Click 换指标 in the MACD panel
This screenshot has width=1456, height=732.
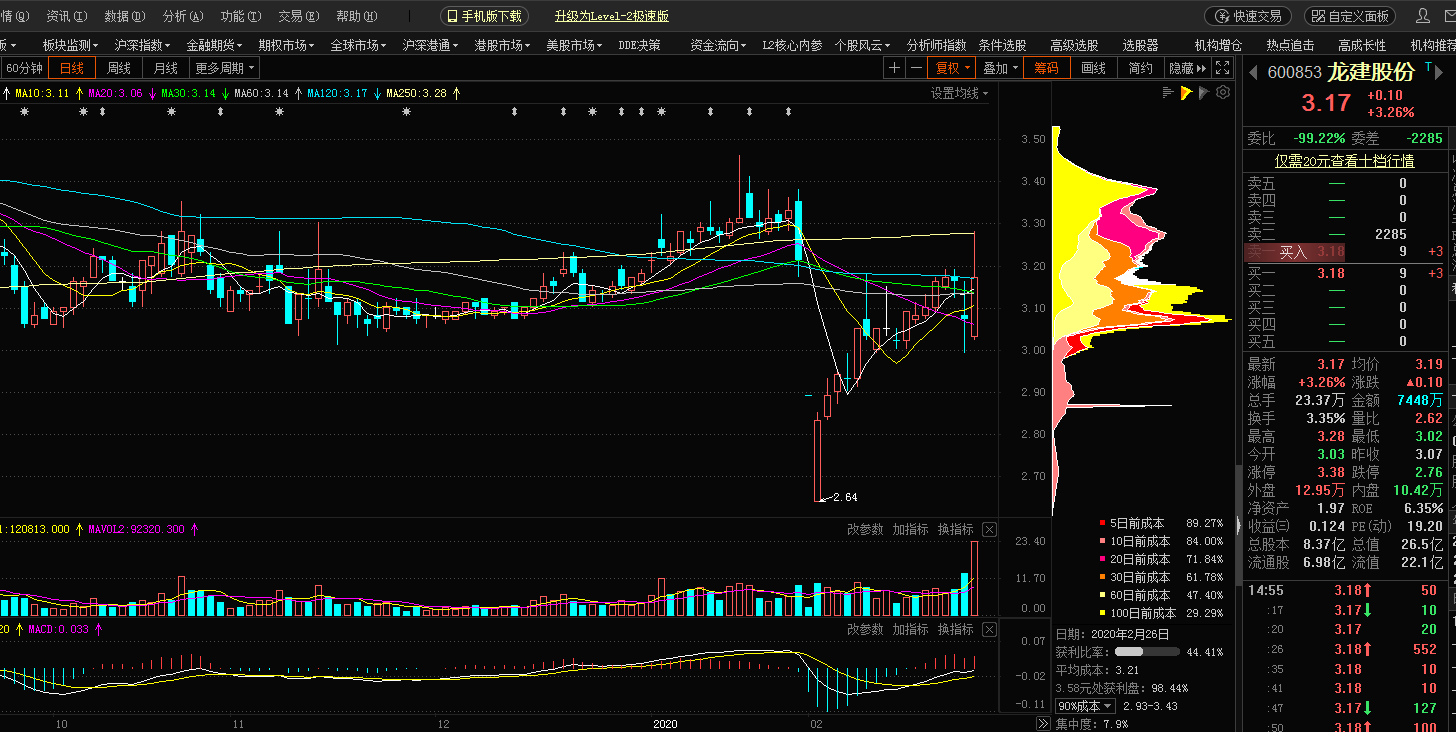click(x=955, y=629)
